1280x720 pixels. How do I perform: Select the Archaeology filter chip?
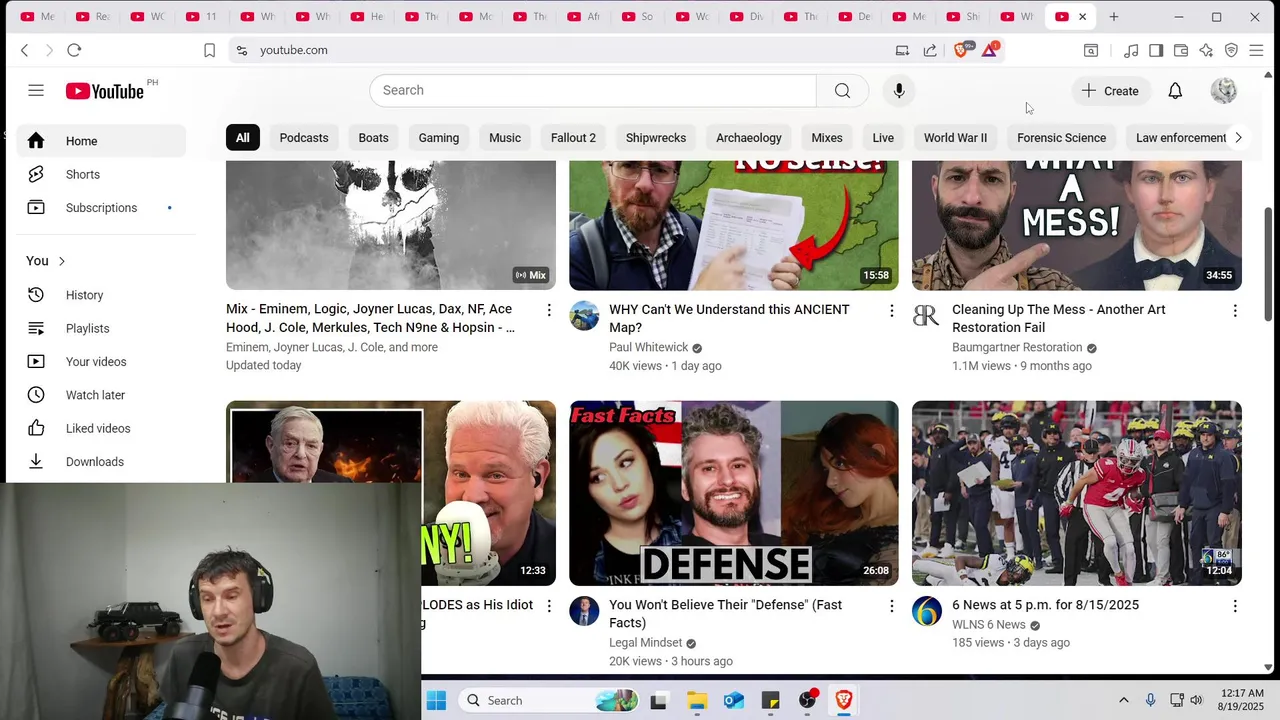[749, 138]
